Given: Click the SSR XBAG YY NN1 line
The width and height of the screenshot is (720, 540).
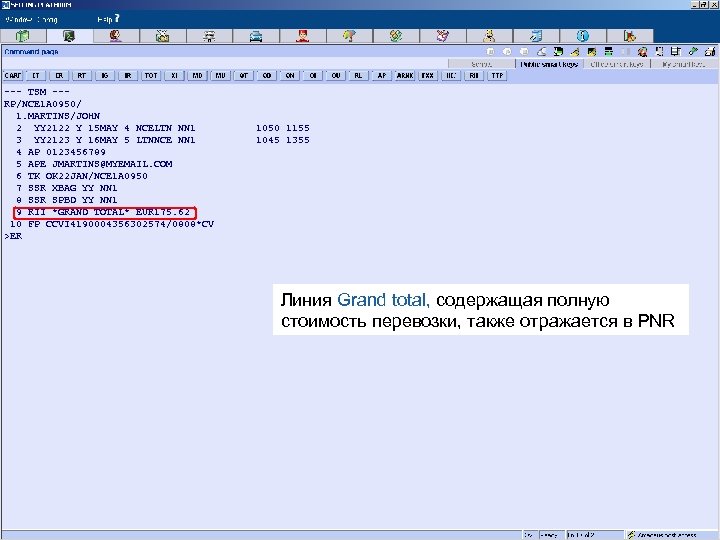Looking at the screenshot, I should [x=67, y=188].
